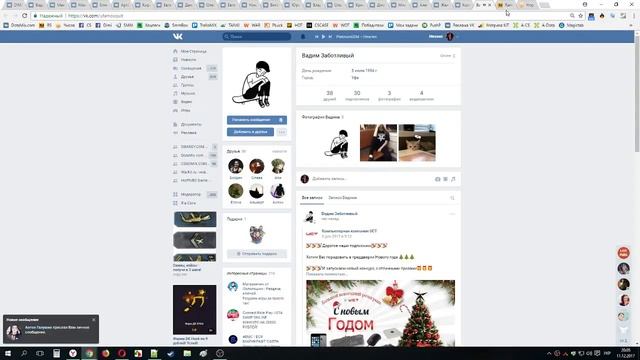The height and width of the screenshot is (360, 640).
Task: Open the 'С новым Годом' post image
Action: point(380,313)
